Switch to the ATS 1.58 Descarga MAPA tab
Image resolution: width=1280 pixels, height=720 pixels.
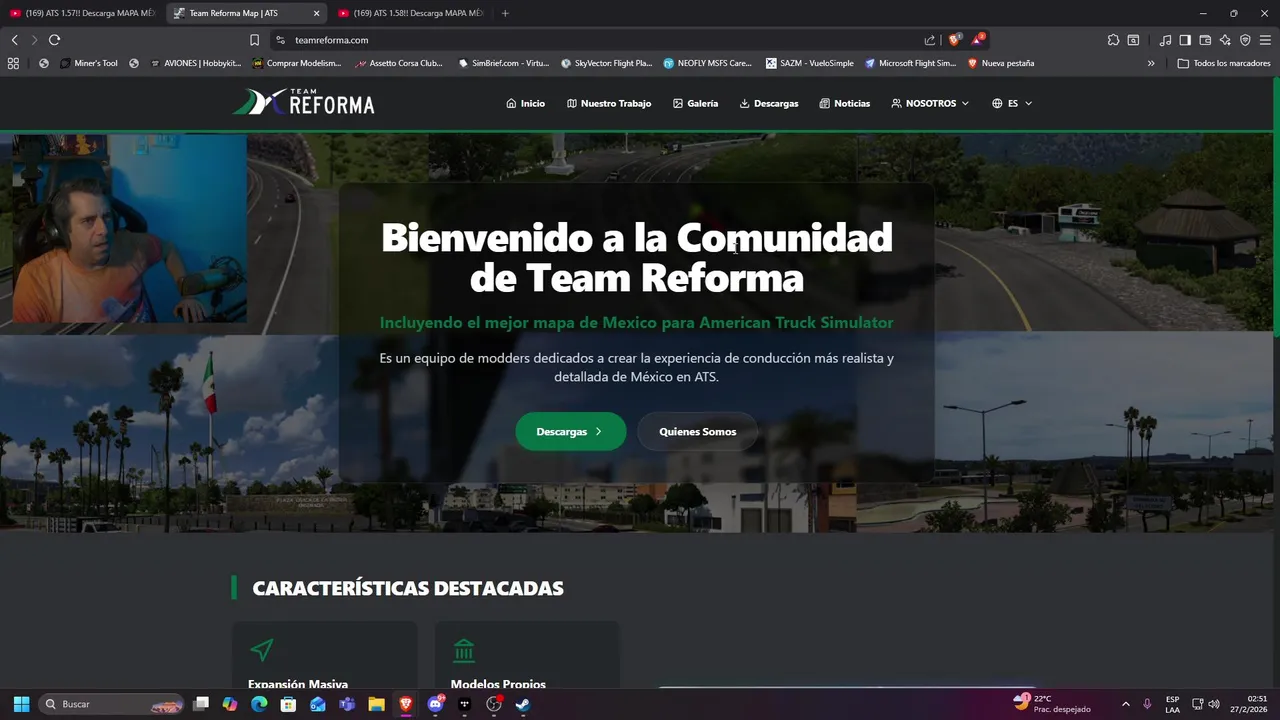(x=410, y=13)
